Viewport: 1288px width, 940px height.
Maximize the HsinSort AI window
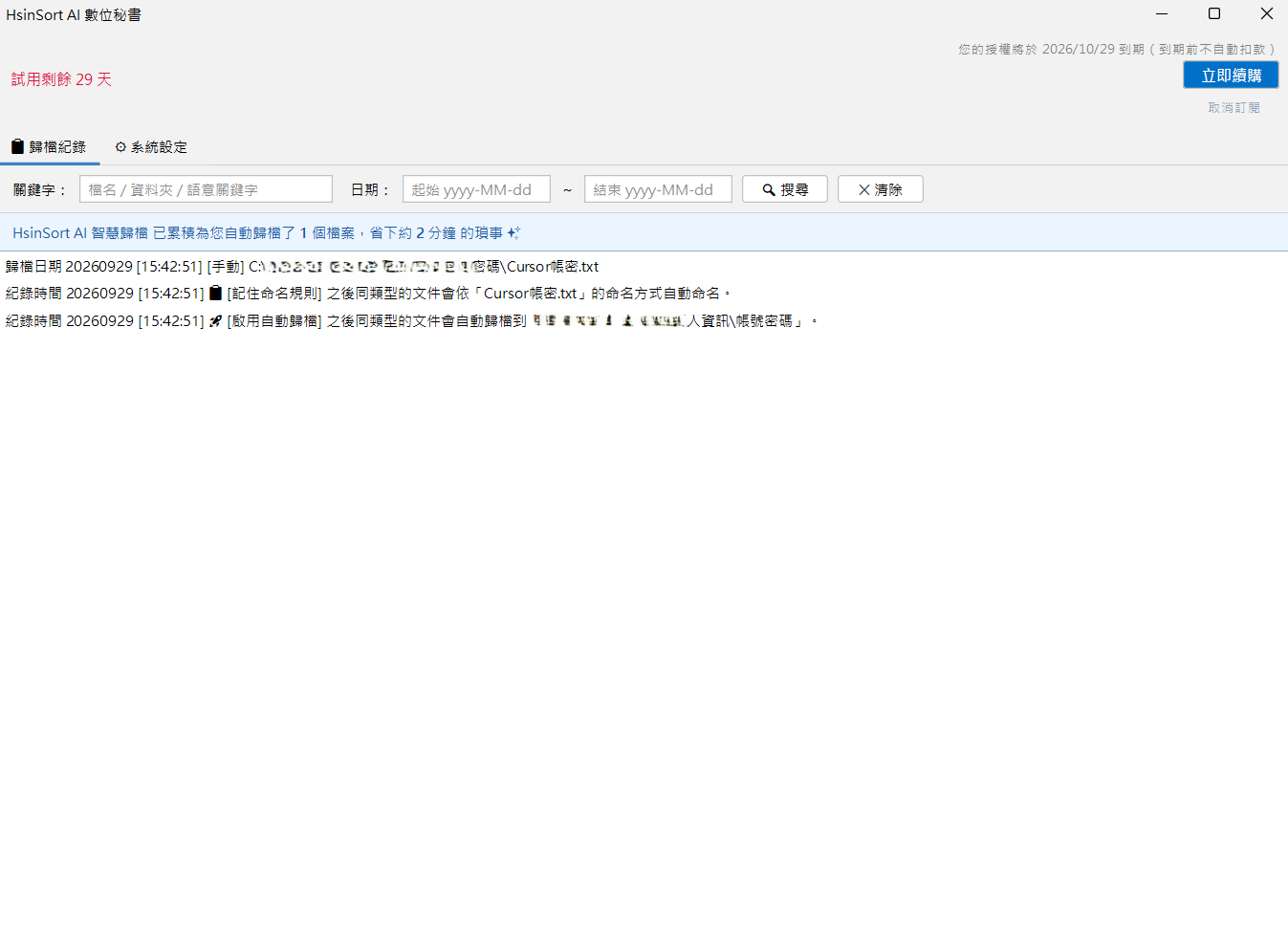pyautogui.click(x=1213, y=13)
